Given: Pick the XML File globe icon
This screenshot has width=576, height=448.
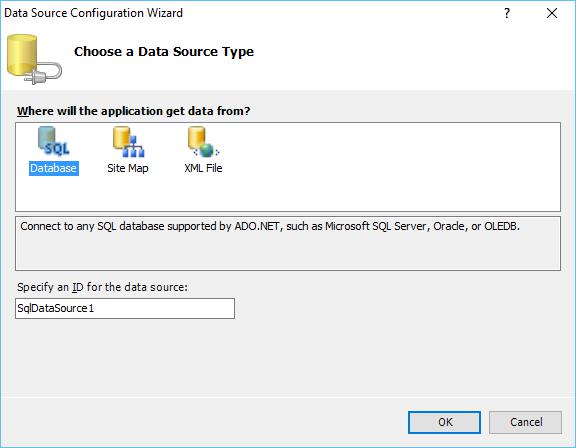Looking at the screenshot, I should point(203,141).
